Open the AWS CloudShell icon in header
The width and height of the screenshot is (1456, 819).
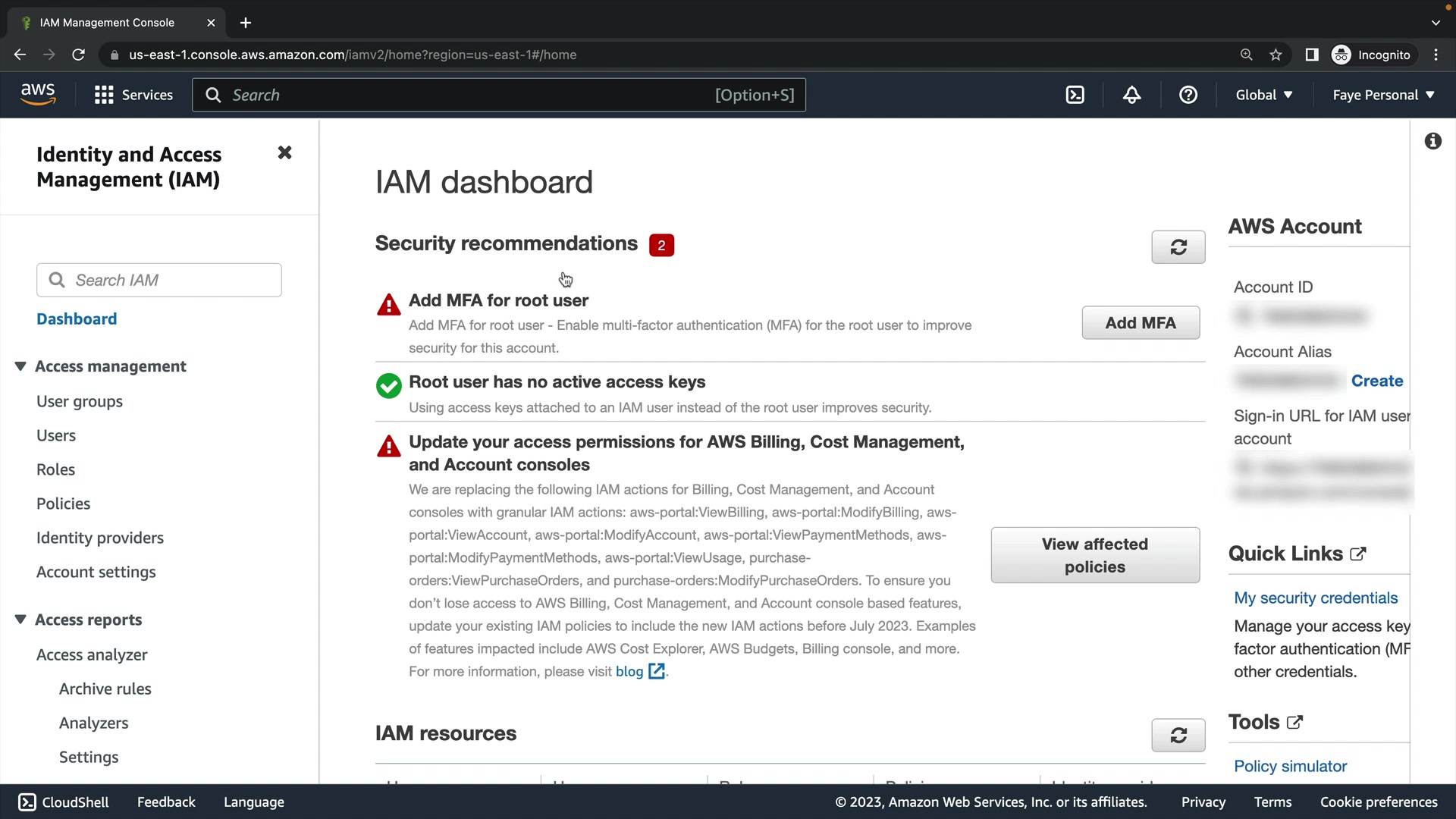(1075, 95)
